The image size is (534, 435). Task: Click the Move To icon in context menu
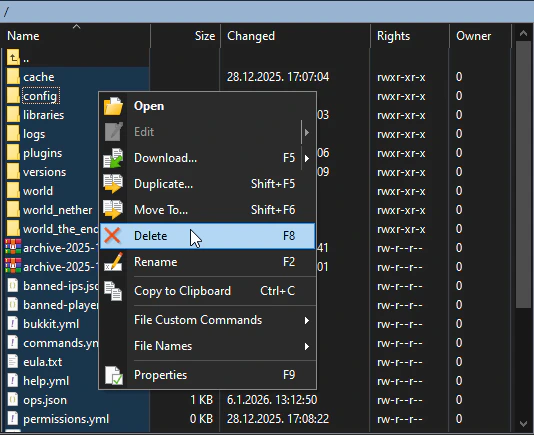[113, 210]
